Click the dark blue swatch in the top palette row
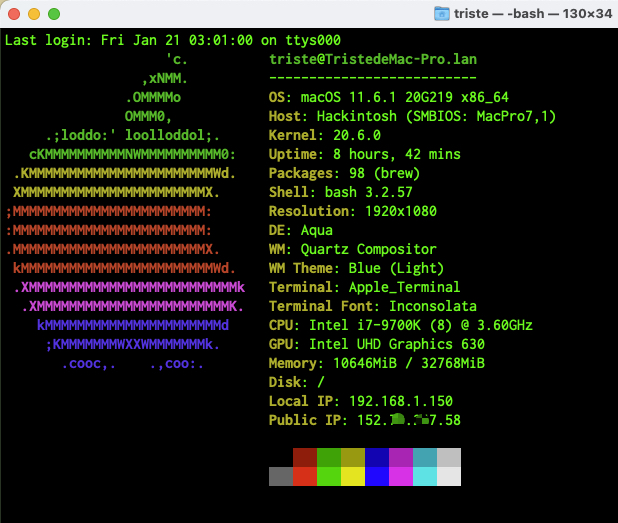This screenshot has width=618, height=523. point(377,457)
